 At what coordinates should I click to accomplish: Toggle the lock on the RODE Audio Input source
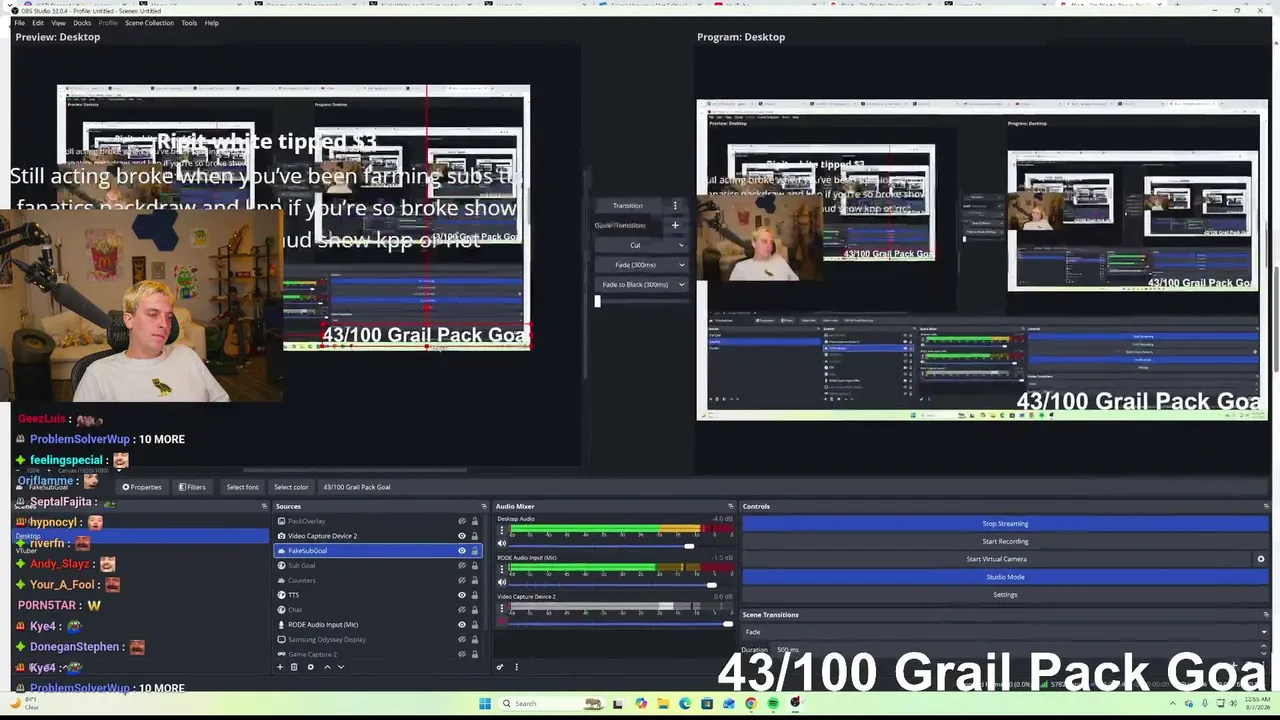coord(474,624)
